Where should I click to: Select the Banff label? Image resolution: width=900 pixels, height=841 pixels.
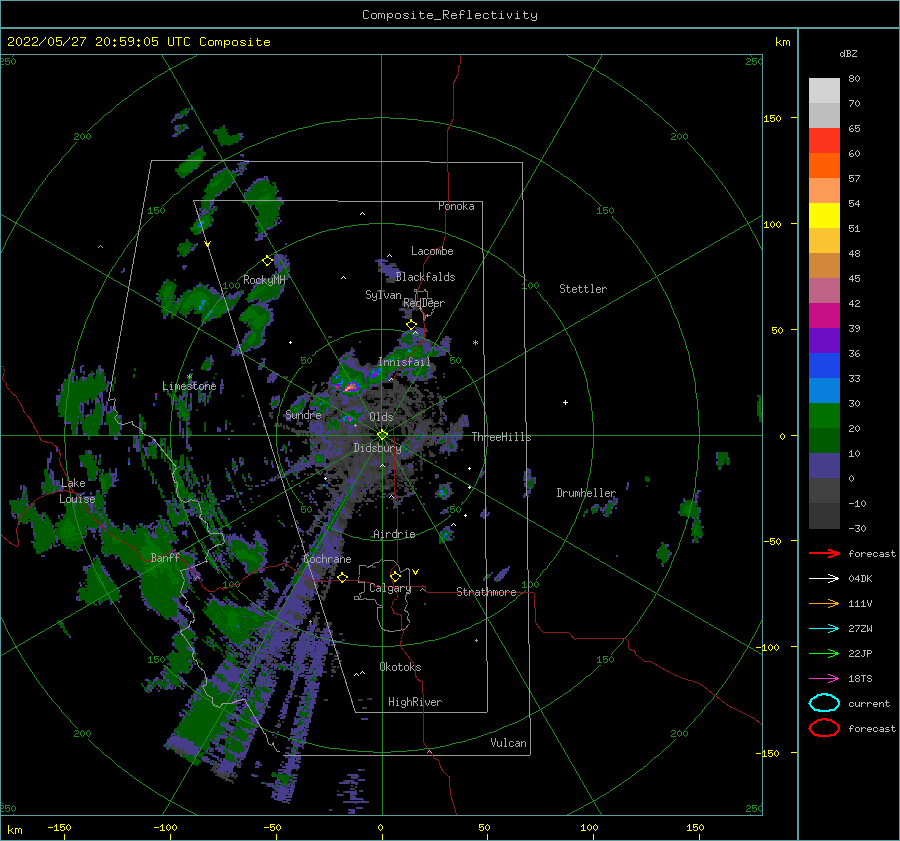pos(165,557)
